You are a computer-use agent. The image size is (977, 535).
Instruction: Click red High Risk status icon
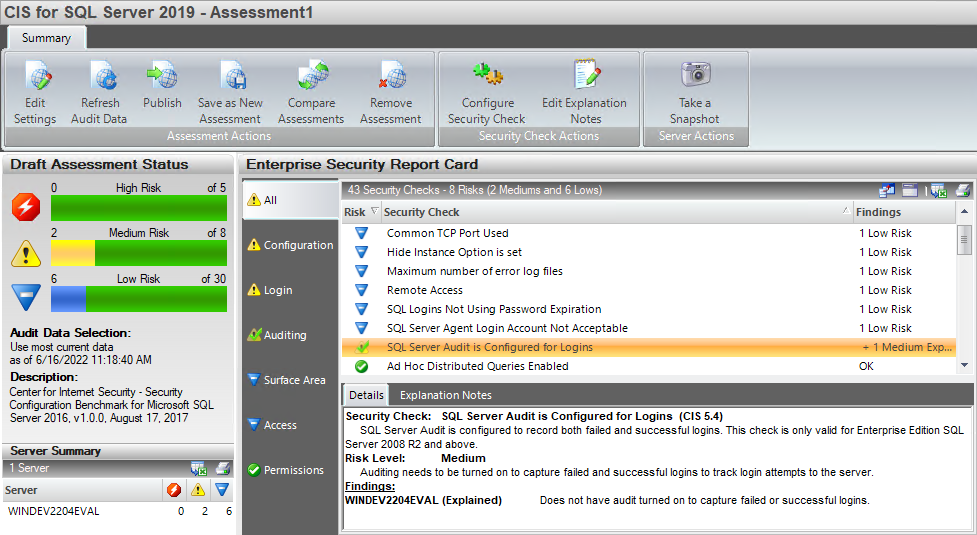click(x=26, y=207)
